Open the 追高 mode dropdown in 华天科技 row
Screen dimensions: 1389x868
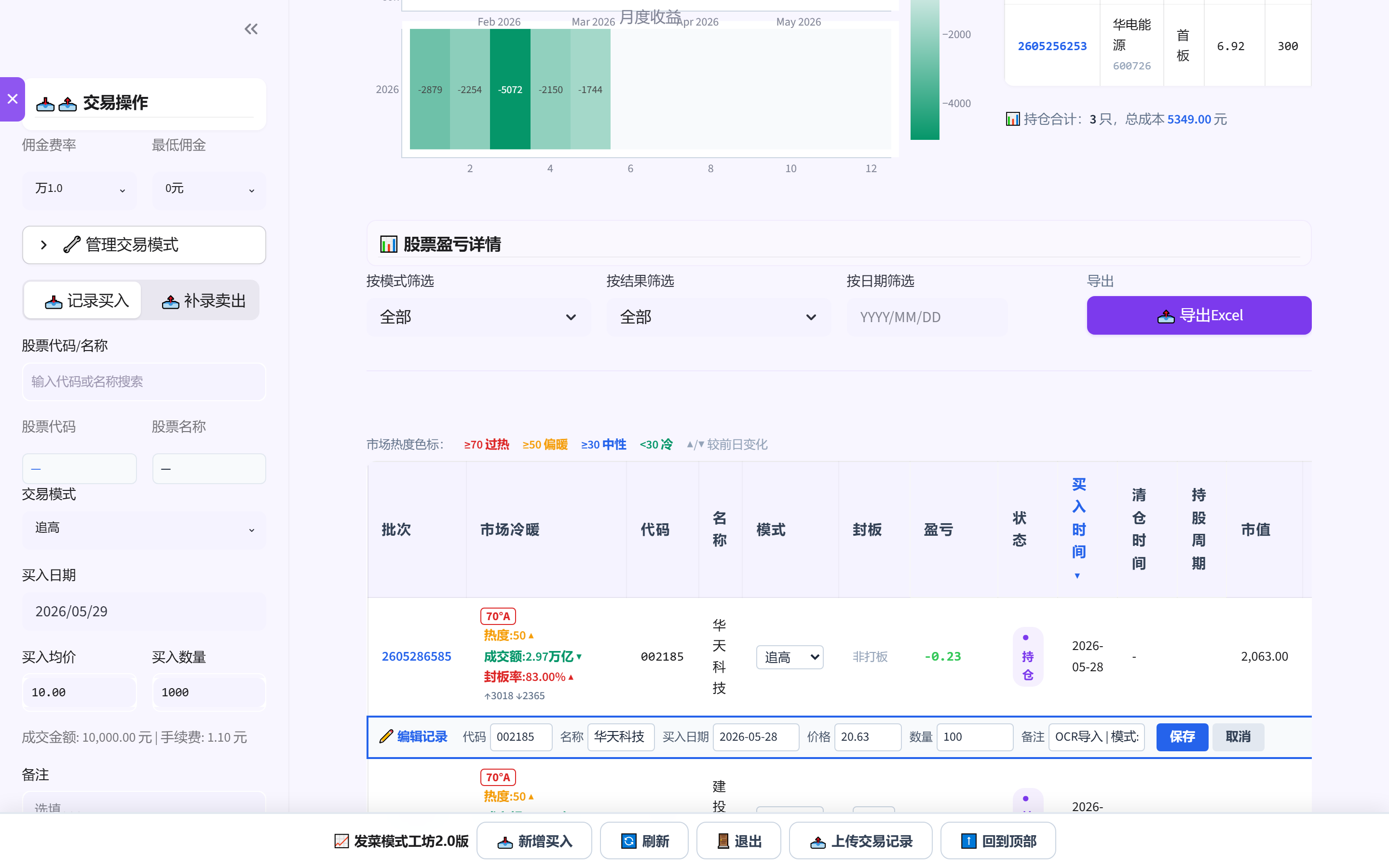pyautogui.click(x=789, y=657)
